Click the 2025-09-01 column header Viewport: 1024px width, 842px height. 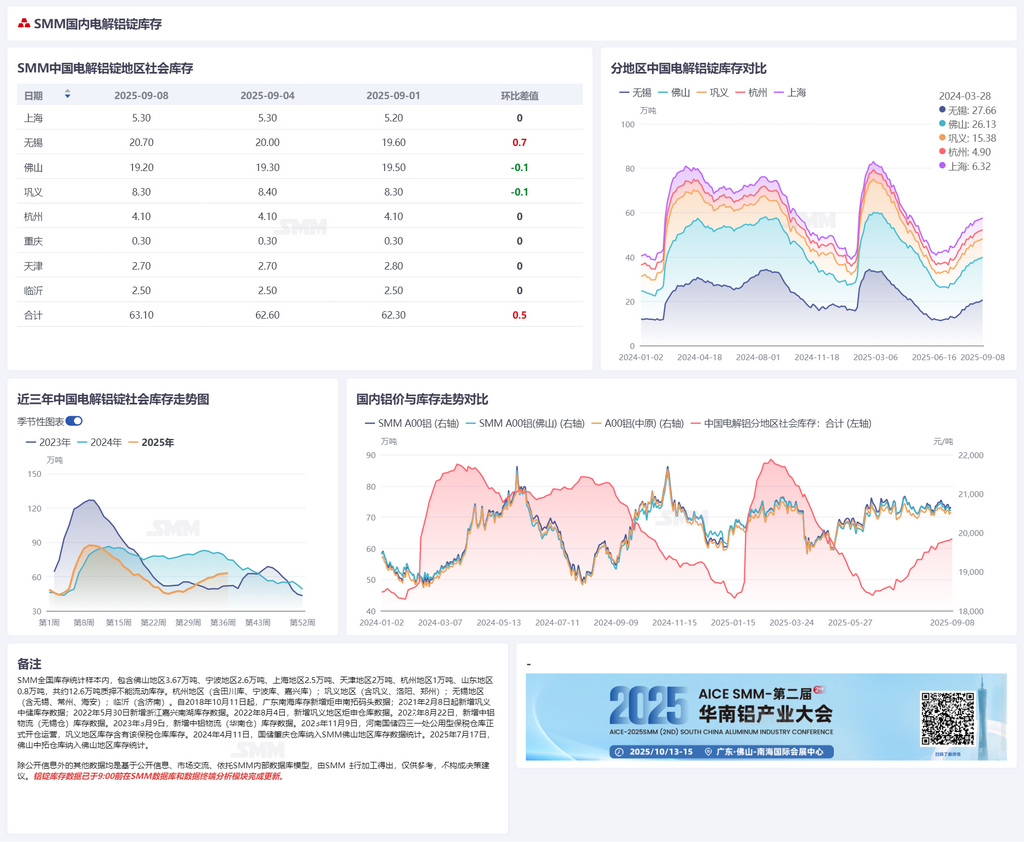(393, 95)
